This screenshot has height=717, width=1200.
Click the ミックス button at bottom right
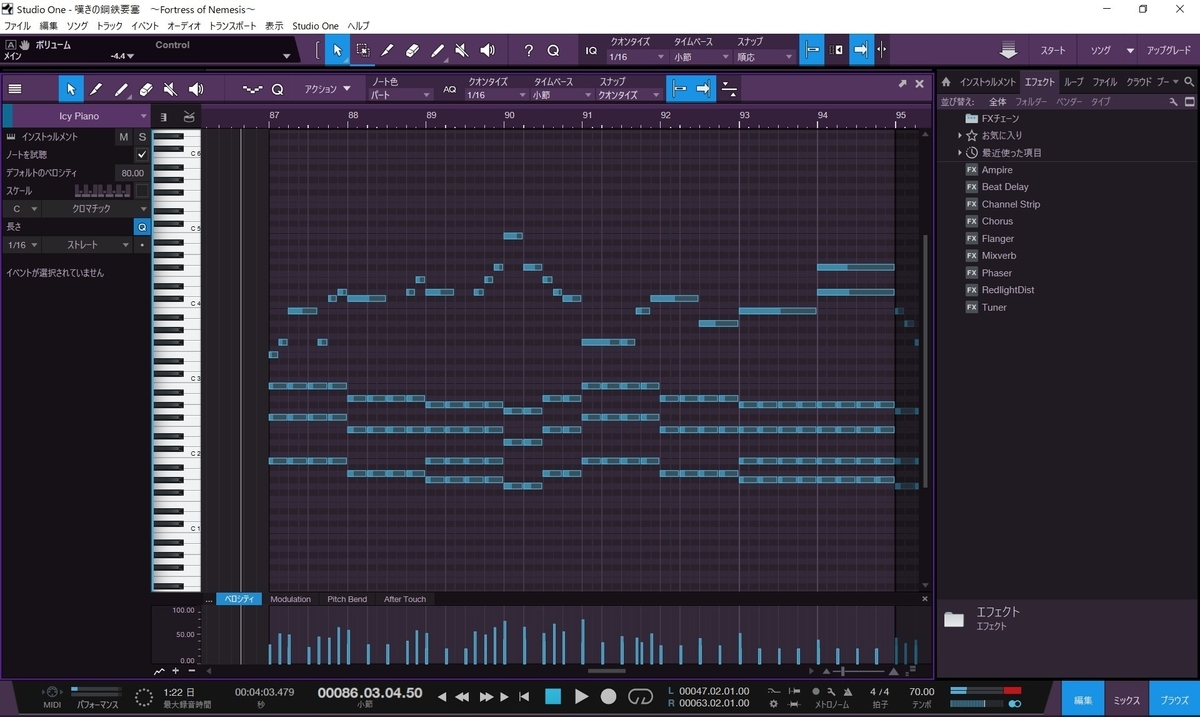tap(1126, 700)
